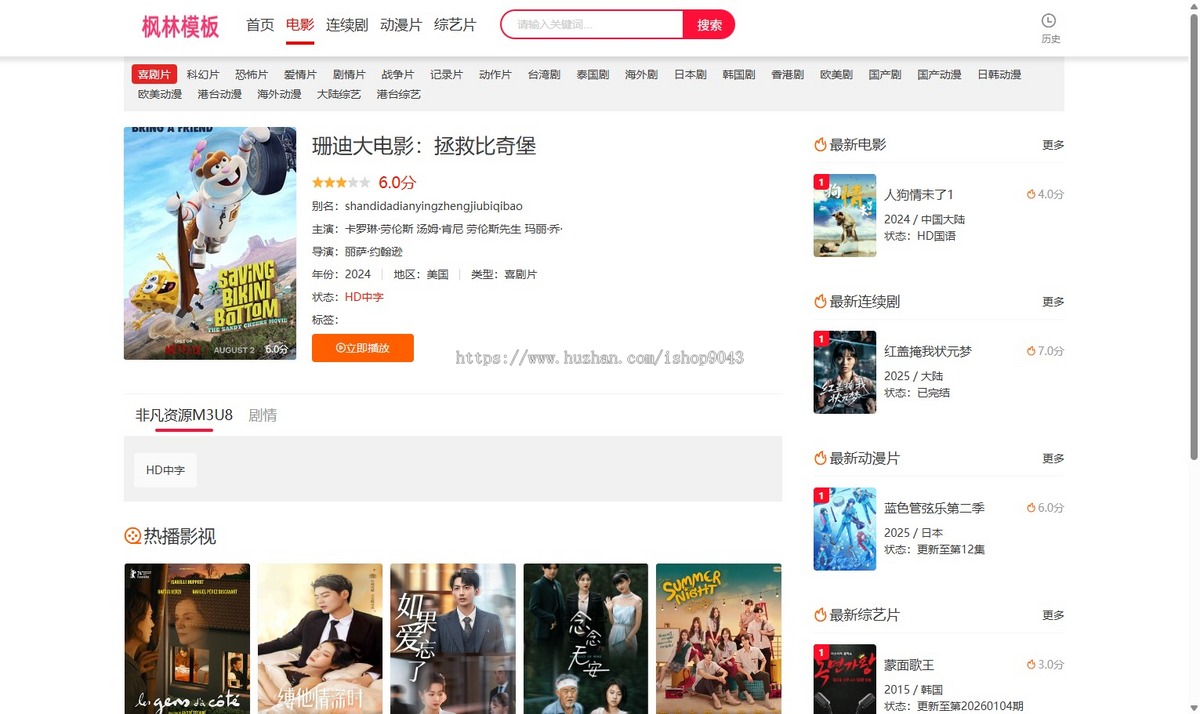Select the 爱情片 category
1200x714 pixels.
tap(300, 75)
